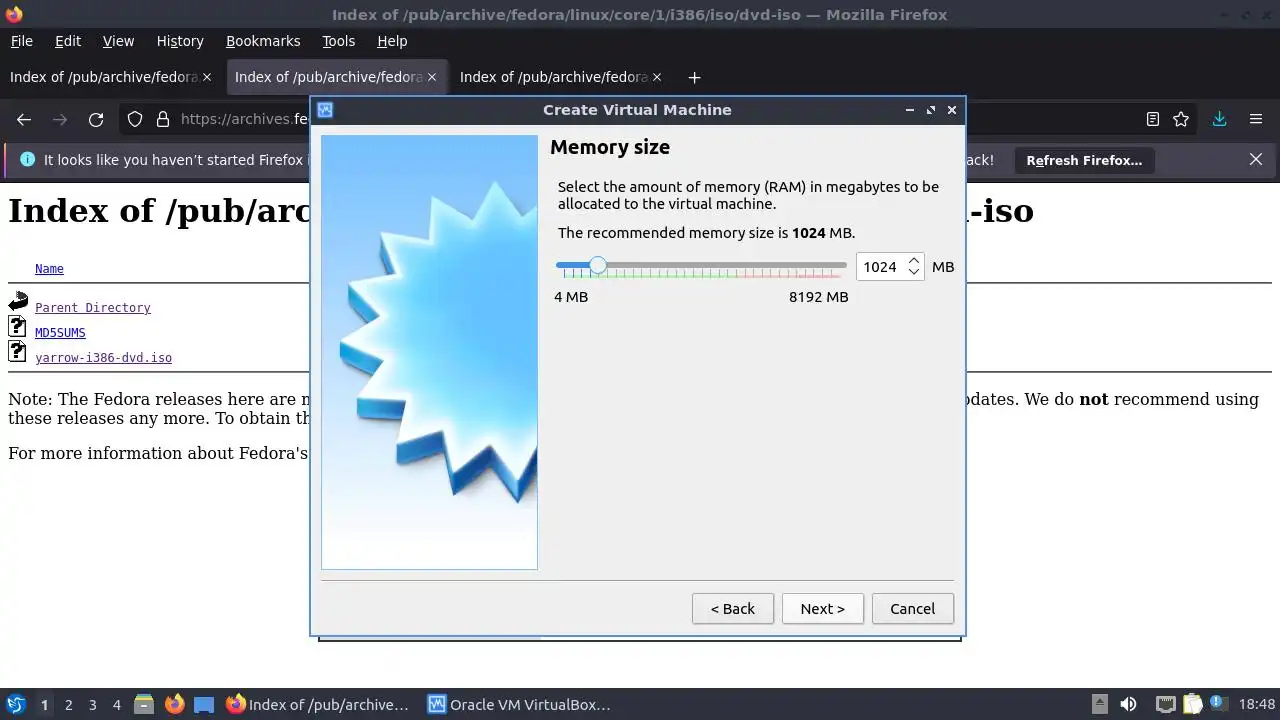1280x720 pixels.
Task: Sort listing by Name column link
Action: coord(49,269)
